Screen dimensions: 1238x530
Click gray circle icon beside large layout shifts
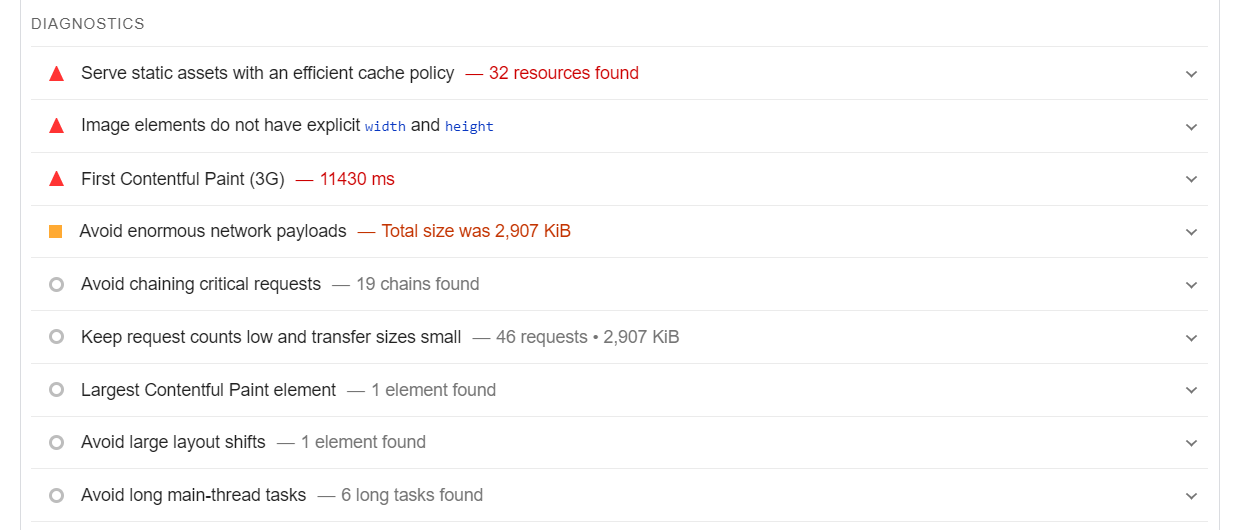[x=57, y=442]
